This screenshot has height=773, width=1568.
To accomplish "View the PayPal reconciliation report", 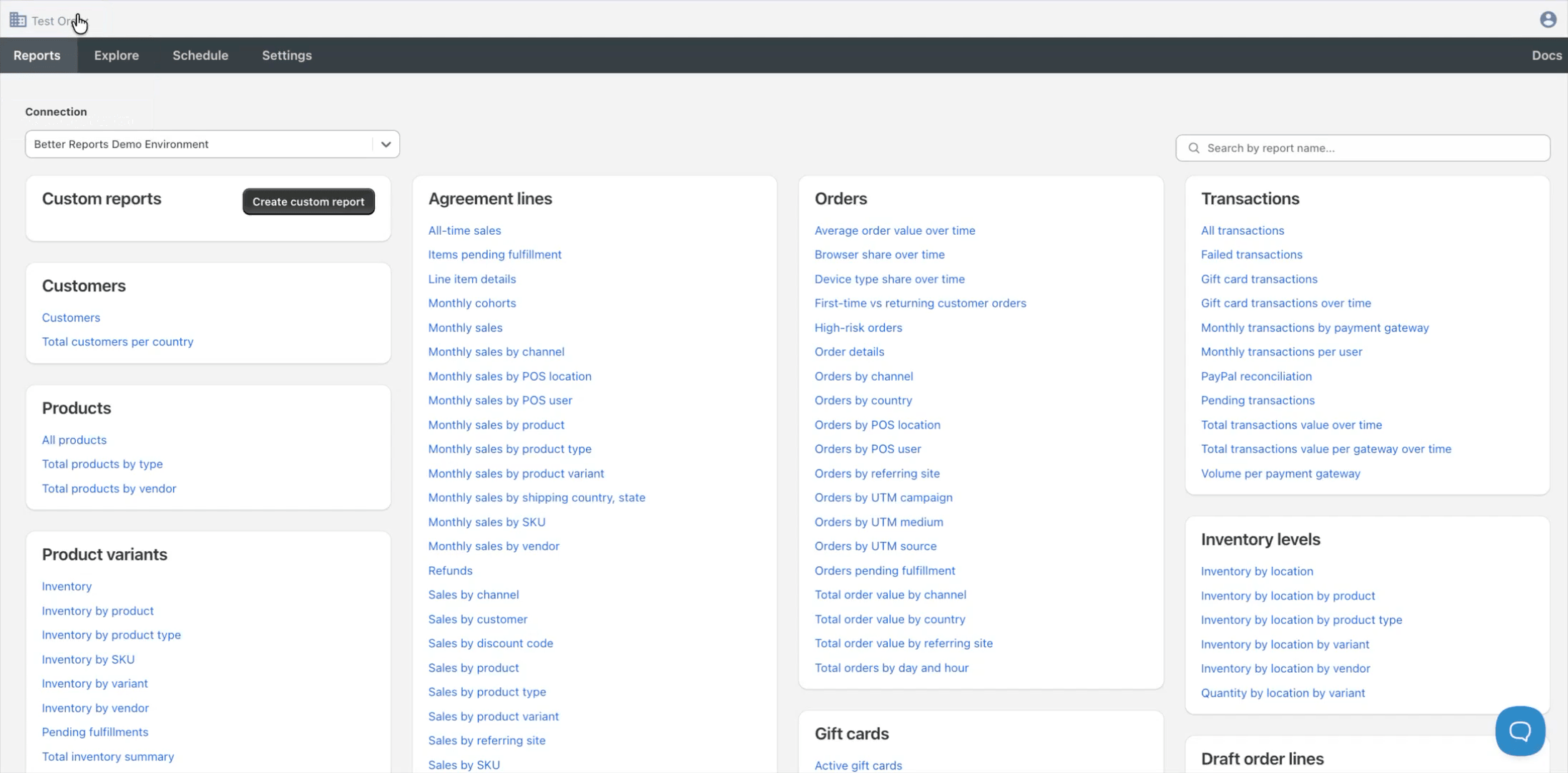I will pyautogui.click(x=1256, y=376).
